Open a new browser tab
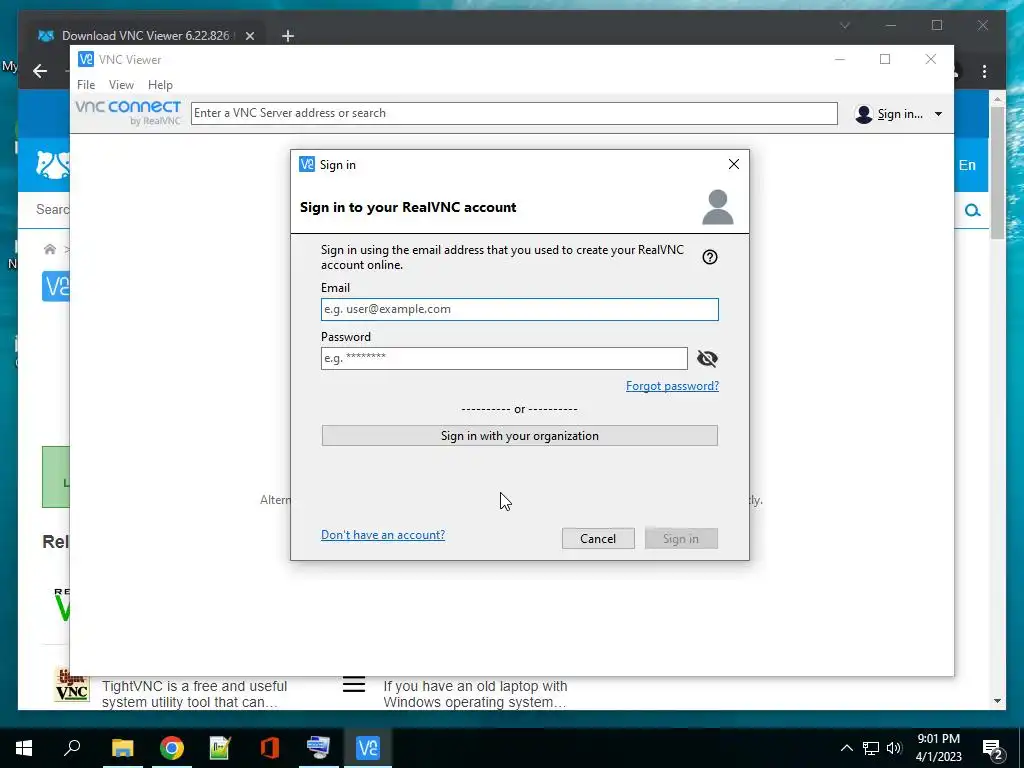 (287, 36)
